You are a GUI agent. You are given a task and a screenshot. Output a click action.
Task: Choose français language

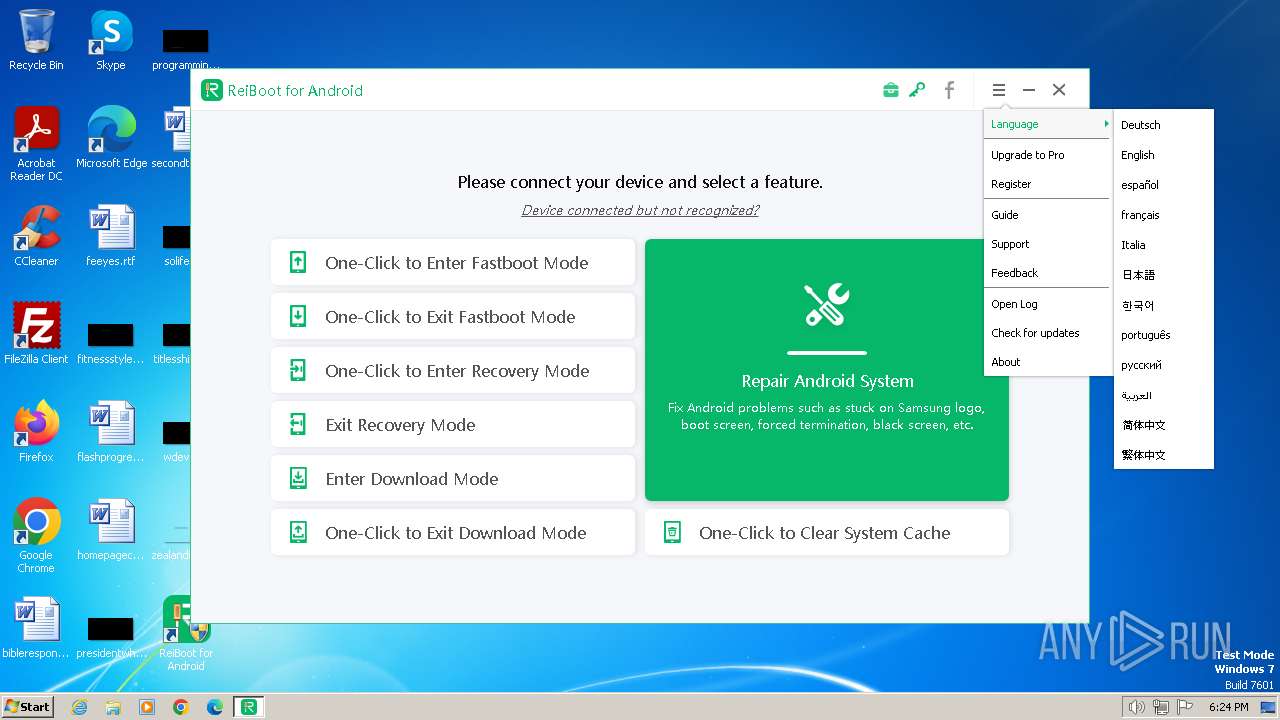[1164, 215]
